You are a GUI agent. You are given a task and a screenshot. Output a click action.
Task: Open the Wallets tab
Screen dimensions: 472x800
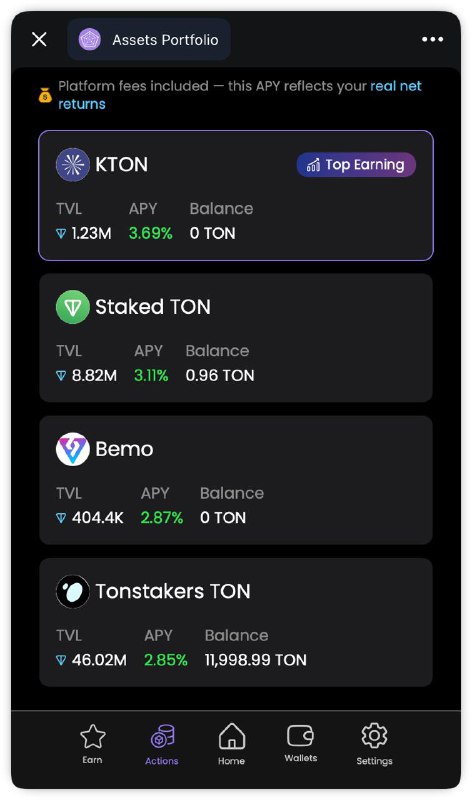tap(301, 744)
